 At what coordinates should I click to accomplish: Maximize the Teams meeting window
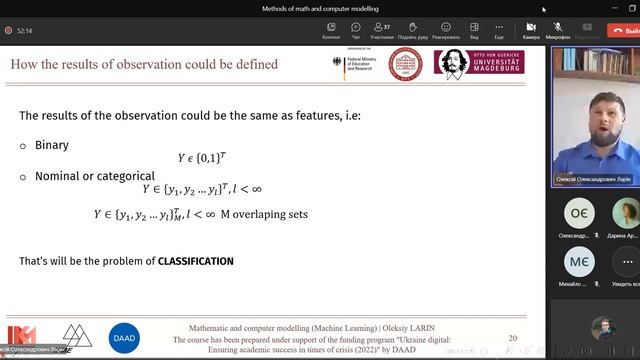[x=632, y=8]
